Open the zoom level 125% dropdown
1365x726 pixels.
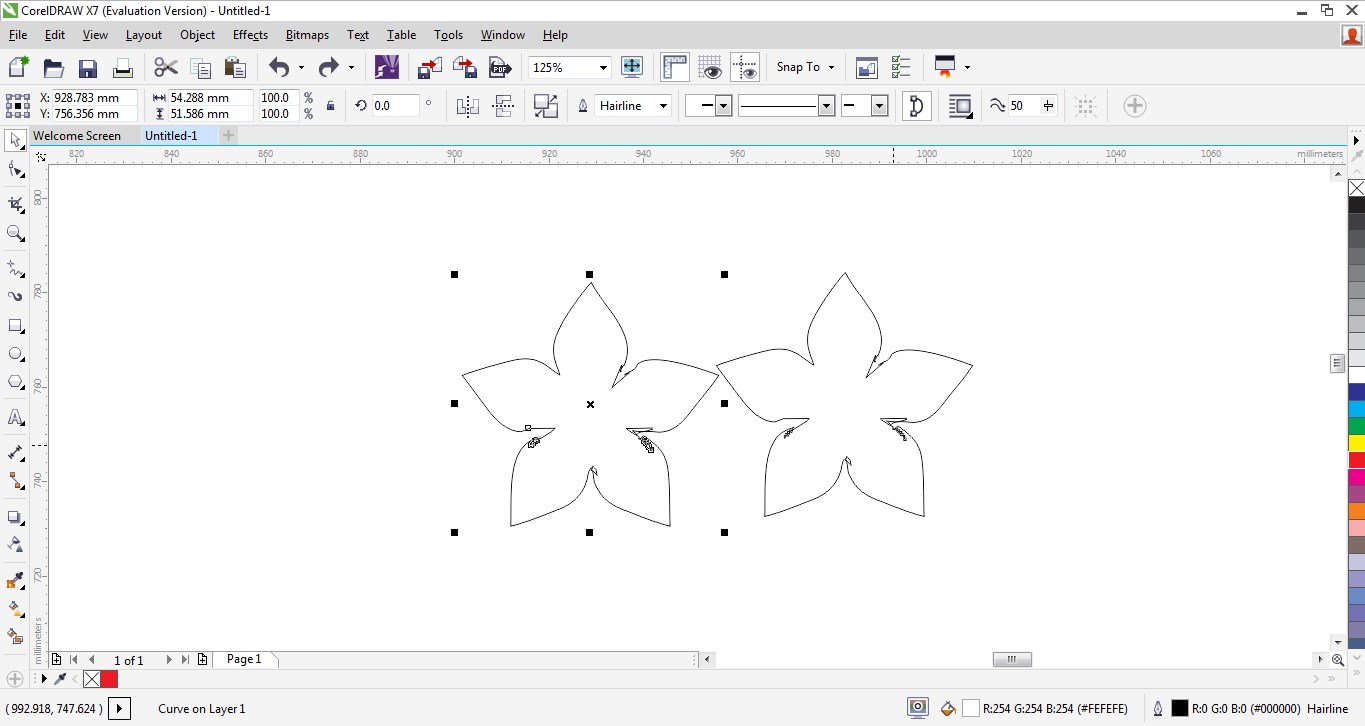603,67
